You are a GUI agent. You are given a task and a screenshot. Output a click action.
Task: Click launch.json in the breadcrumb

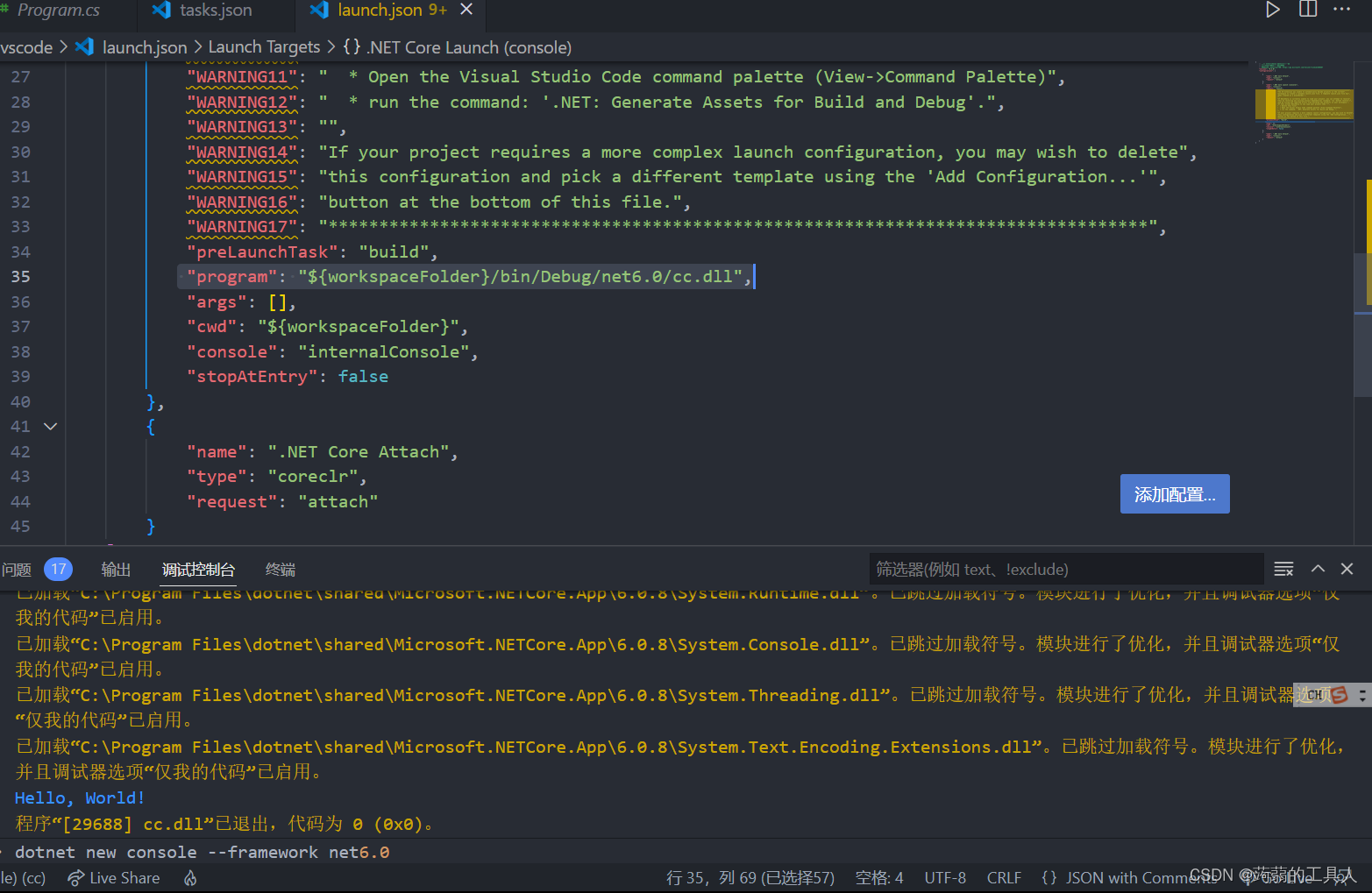pos(144,47)
